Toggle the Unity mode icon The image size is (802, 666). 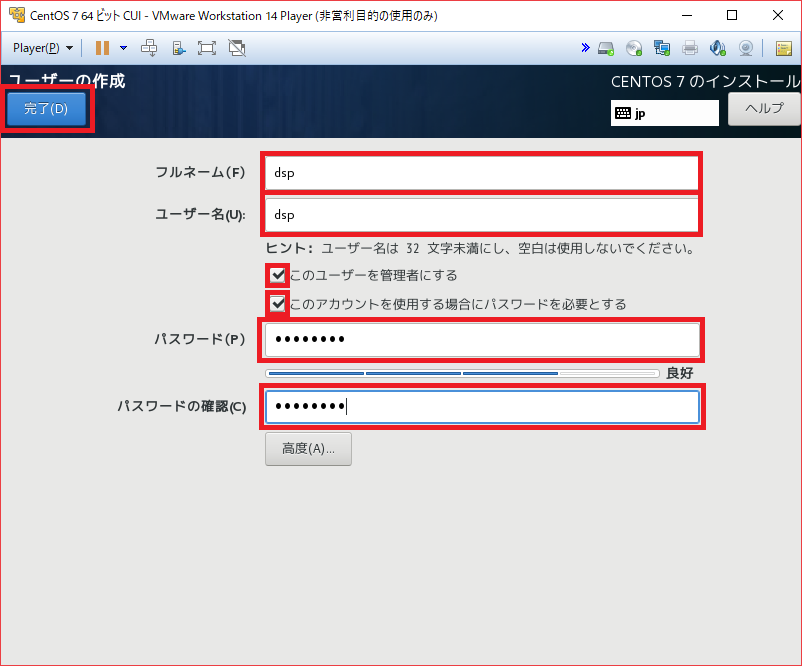point(237,48)
